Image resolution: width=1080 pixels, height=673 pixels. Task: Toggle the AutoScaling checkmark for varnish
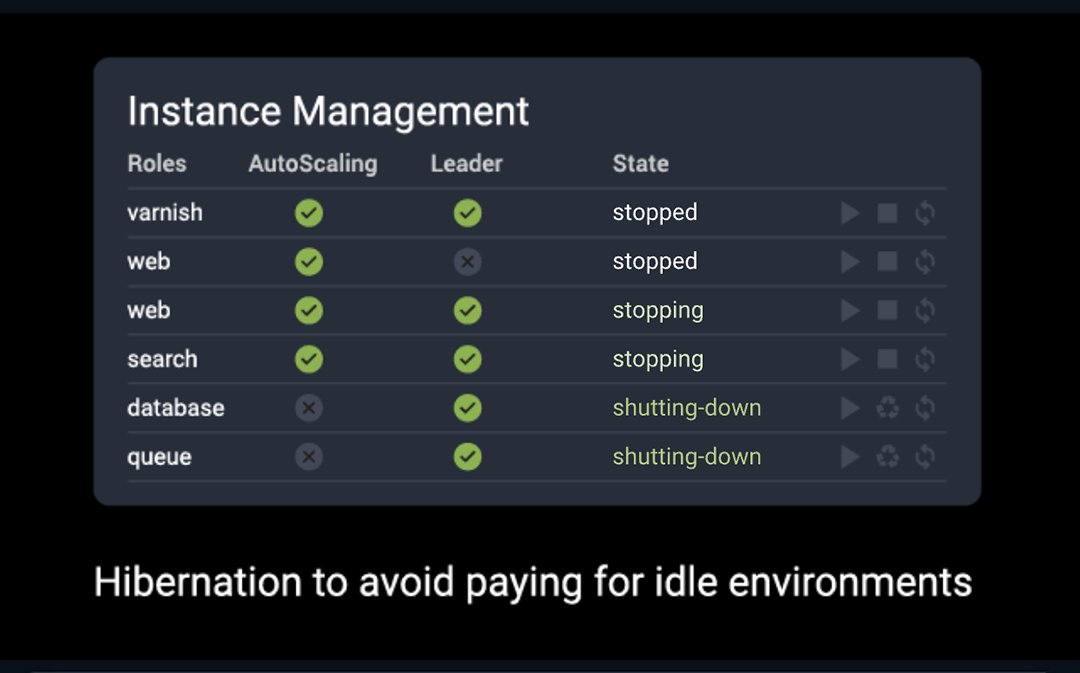tap(309, 213)
